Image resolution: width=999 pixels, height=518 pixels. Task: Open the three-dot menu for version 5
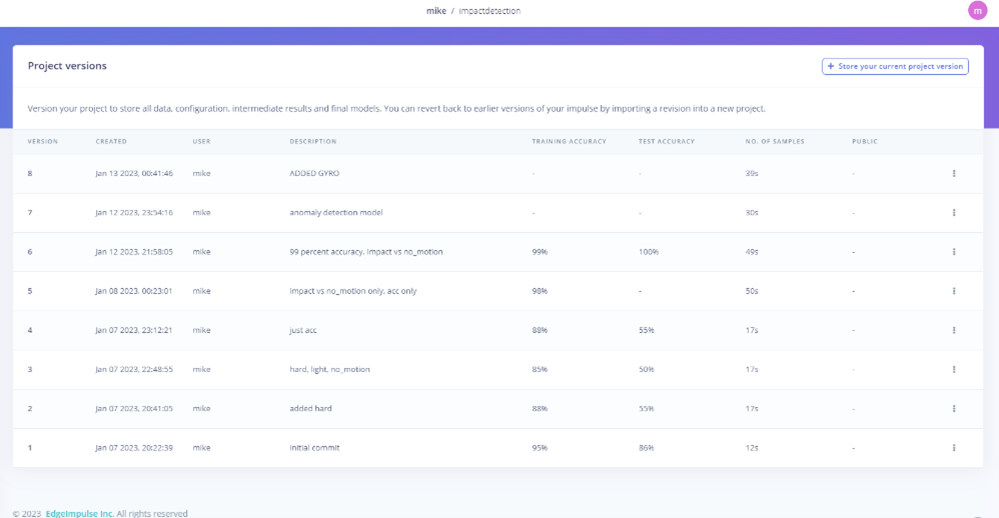point(953,291)
